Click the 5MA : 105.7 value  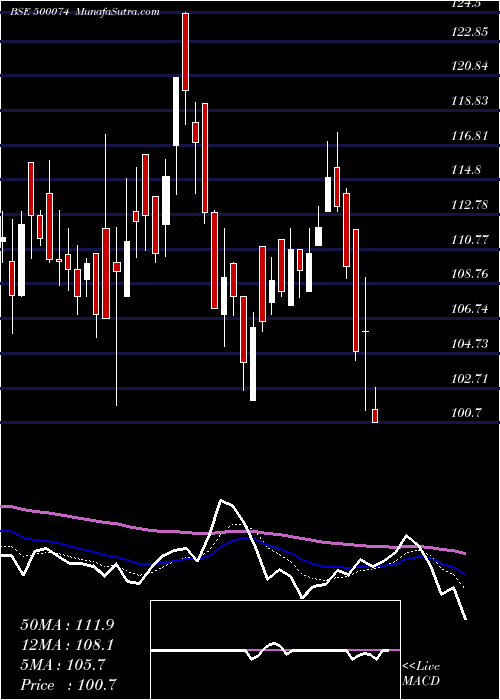tap(63, 665)
